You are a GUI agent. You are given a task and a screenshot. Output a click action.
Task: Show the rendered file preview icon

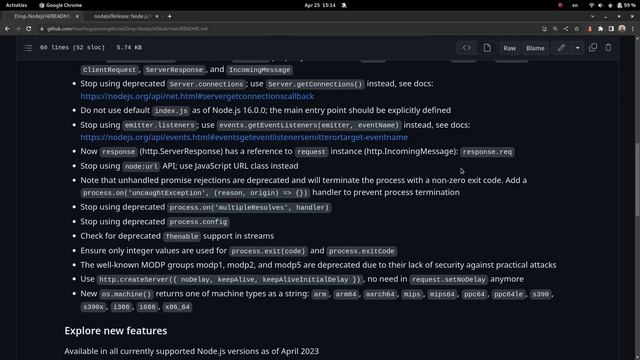487,48
